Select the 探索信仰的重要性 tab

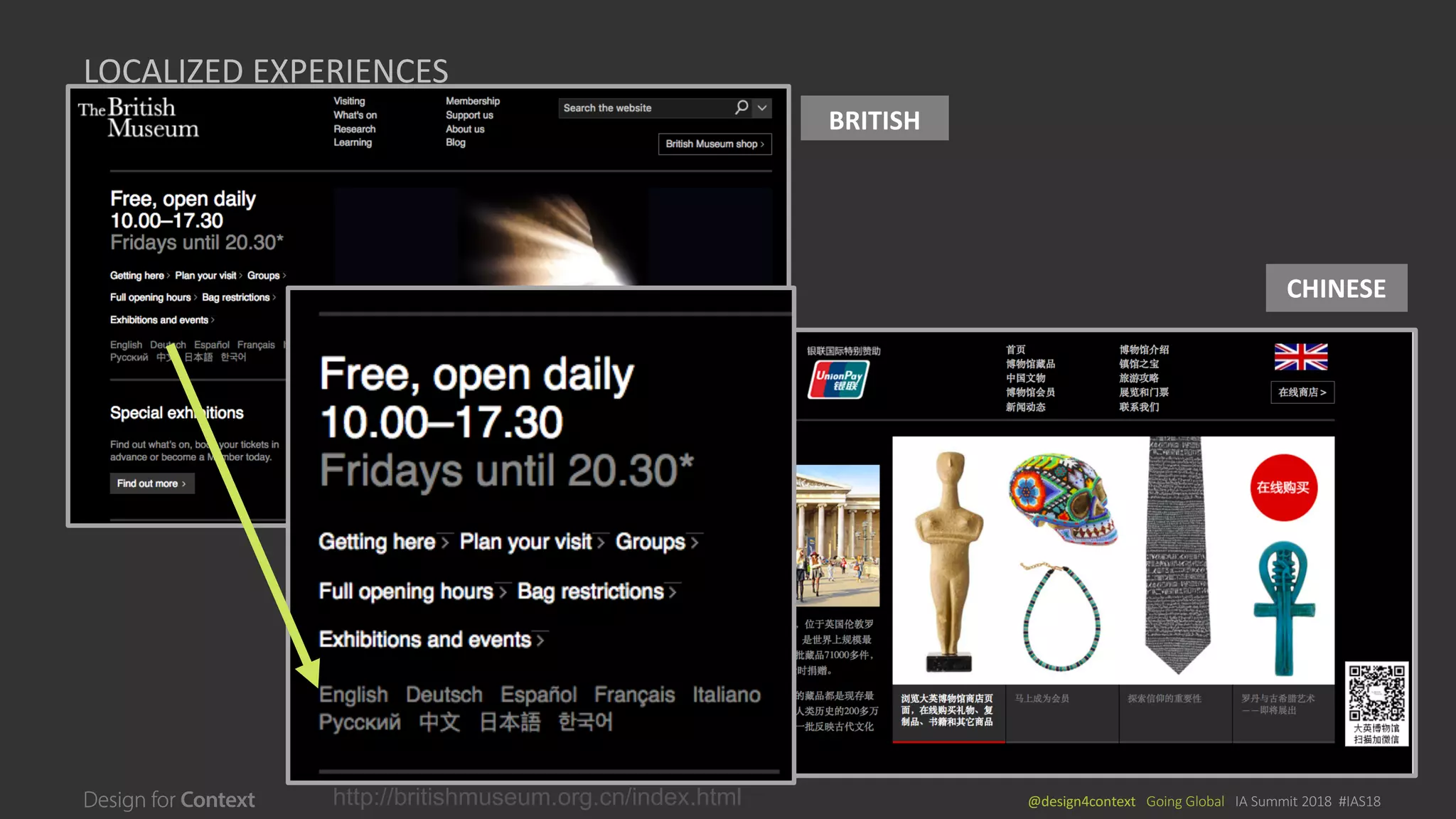click(x=1176, y=714)
